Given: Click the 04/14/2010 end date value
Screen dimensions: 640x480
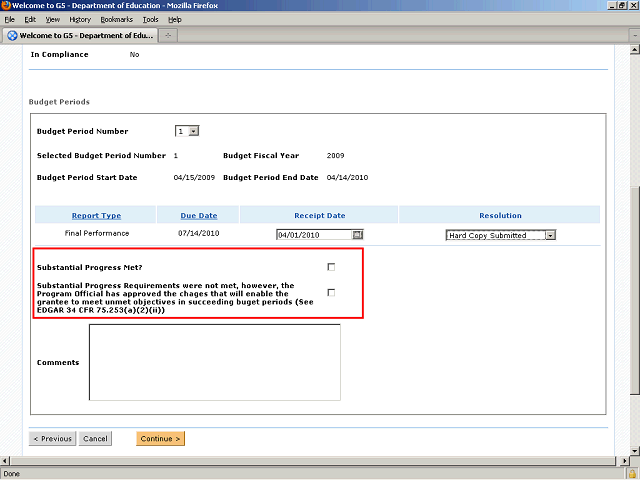Looking at the screenshot, I should pos(347,178).
